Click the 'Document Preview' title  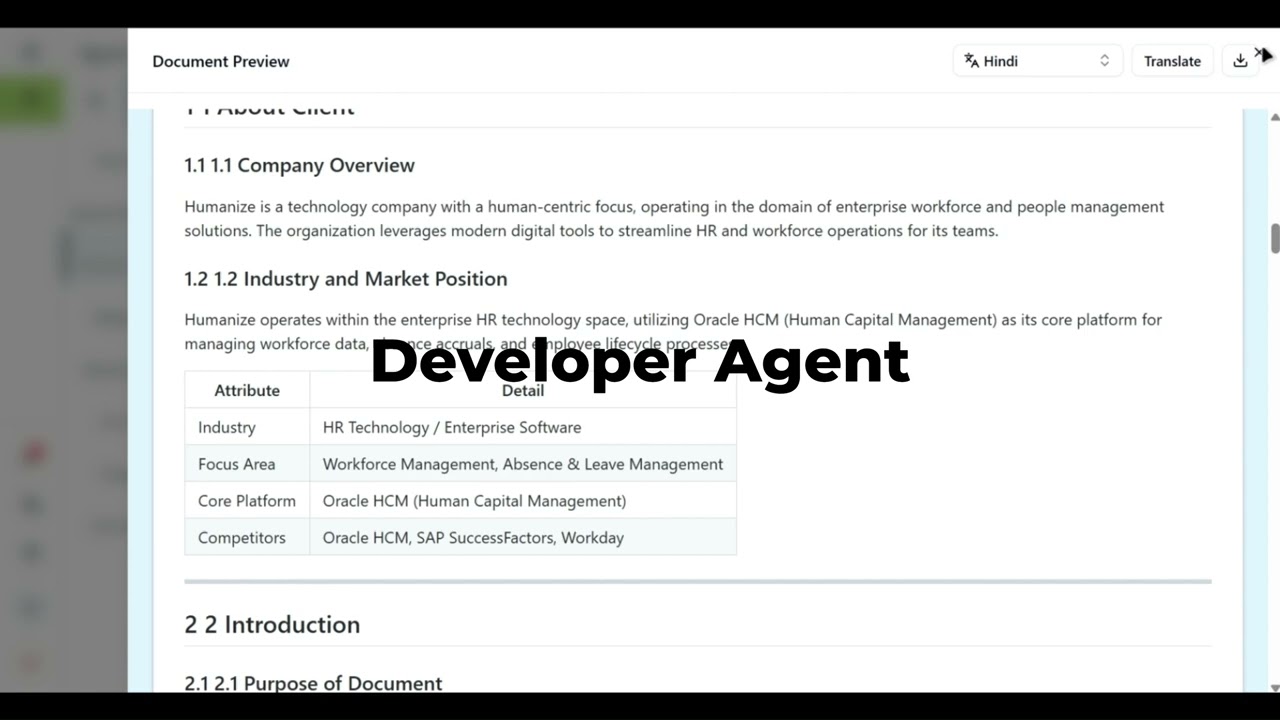point(221,61)
